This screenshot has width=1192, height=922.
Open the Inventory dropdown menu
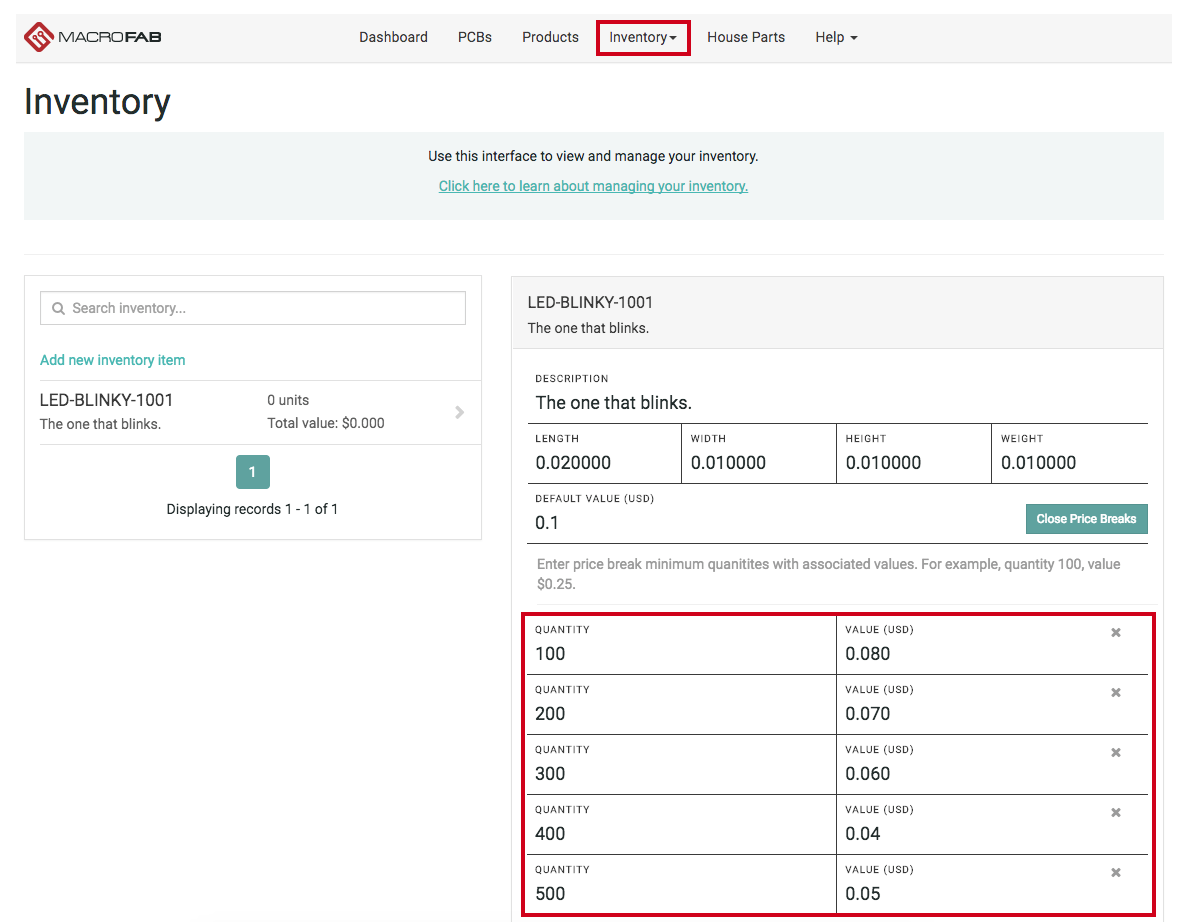click(x=642, y=38)
